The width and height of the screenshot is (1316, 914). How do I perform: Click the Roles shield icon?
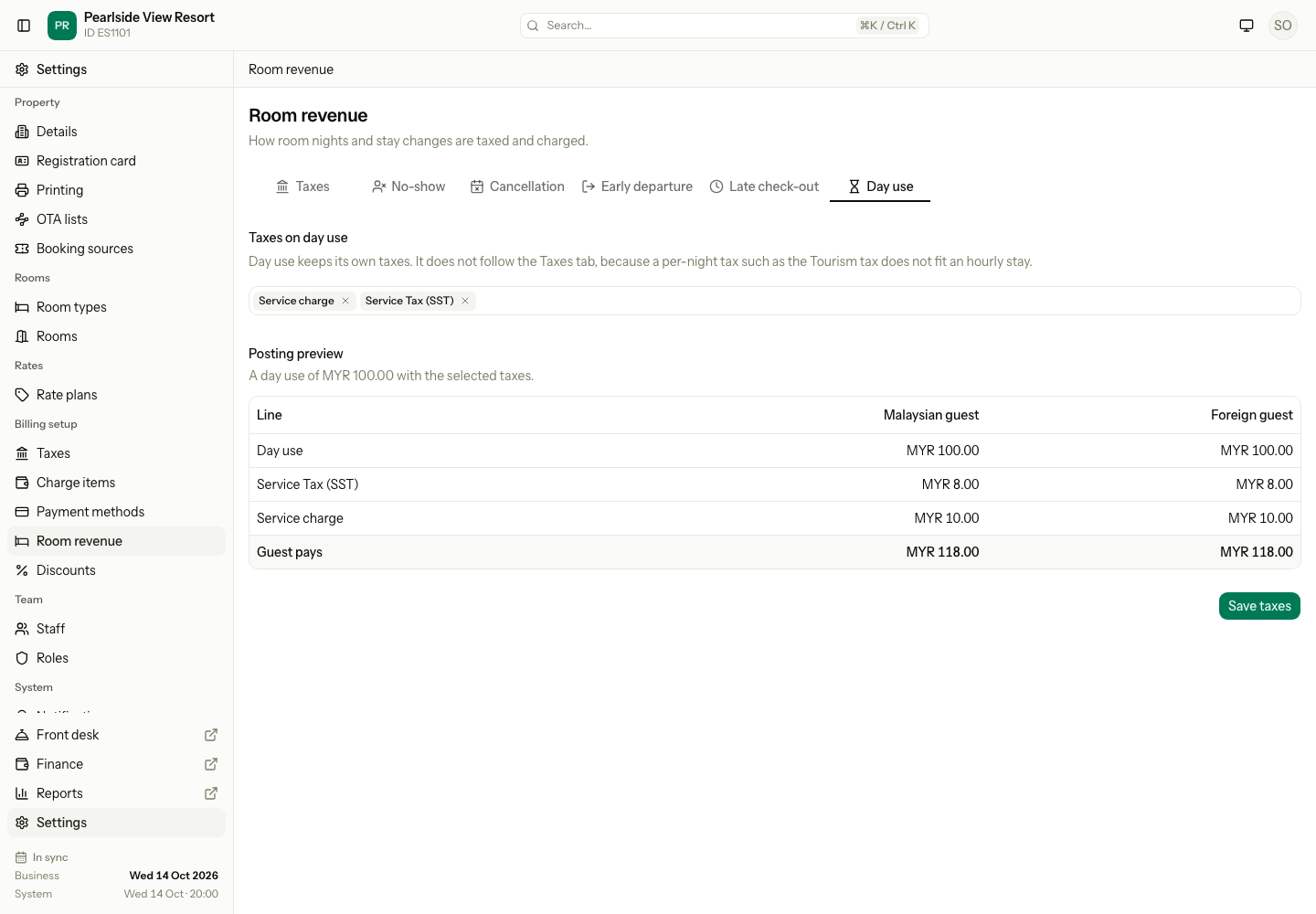[x=22, y=658]
